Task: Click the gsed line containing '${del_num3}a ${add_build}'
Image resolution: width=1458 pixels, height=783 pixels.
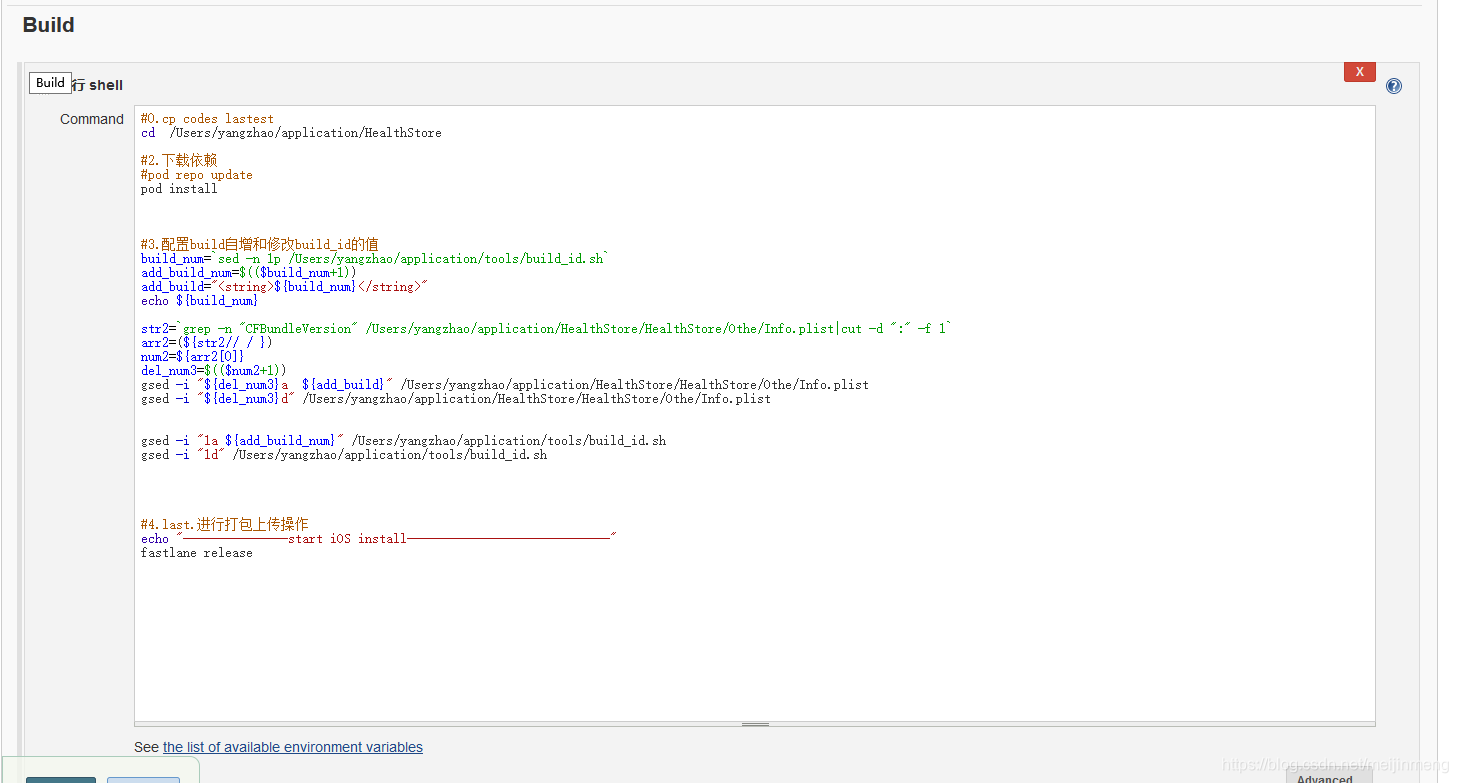Action: (505, 385)
